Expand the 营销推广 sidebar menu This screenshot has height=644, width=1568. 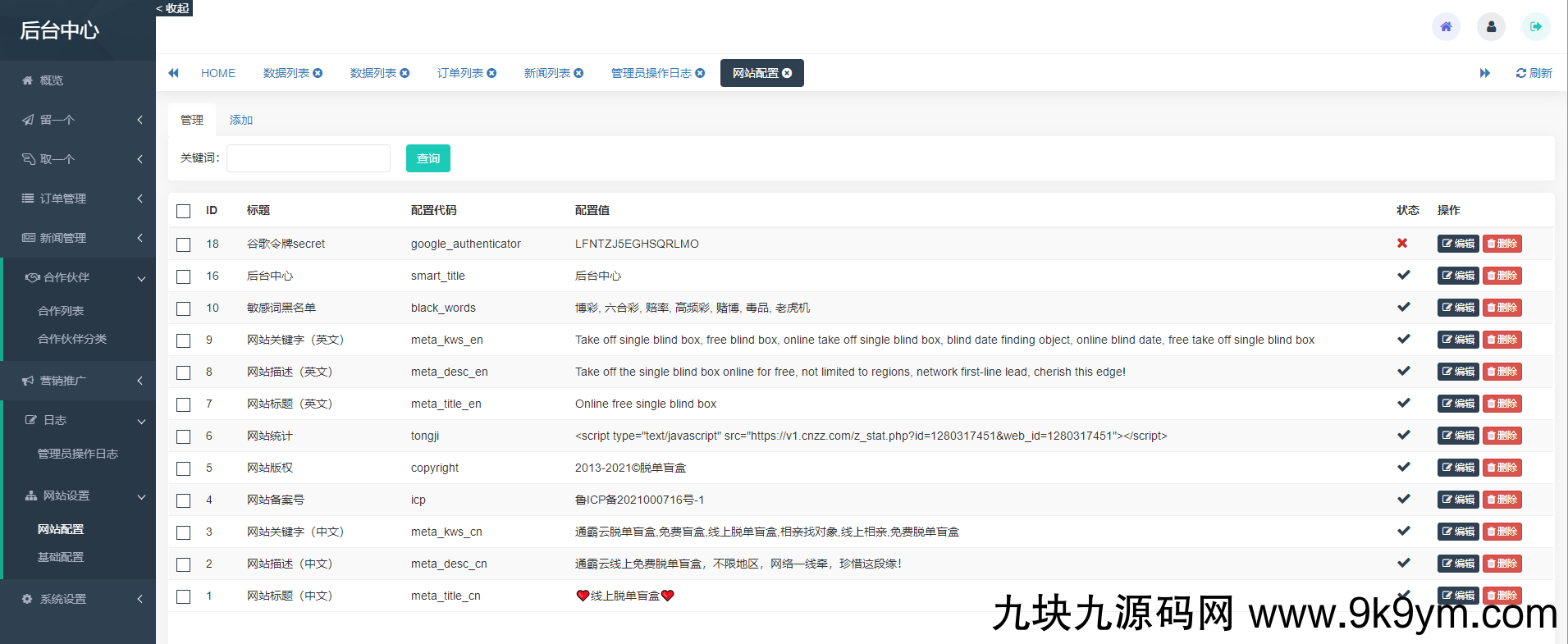pos(78,381)
